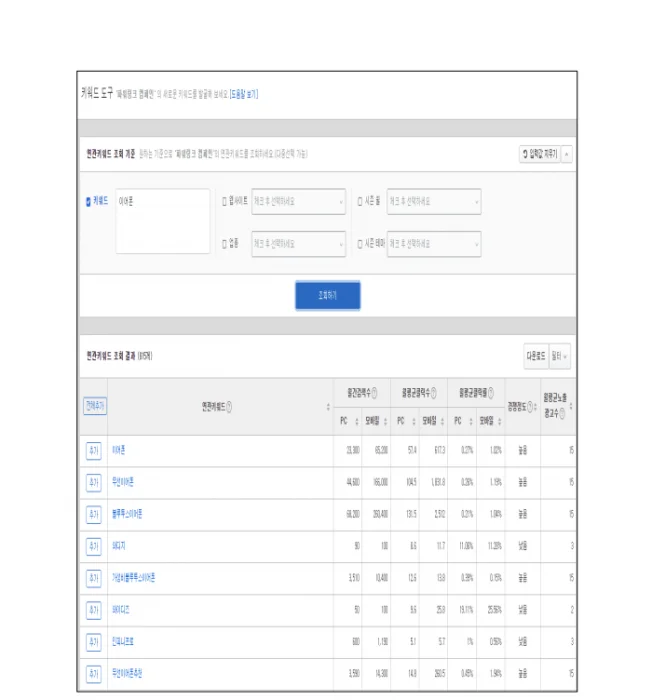This screenshot has height=700, width=652.
Task: Sort 월평균클릭수 PC column
Action: [x=414, y=421]
